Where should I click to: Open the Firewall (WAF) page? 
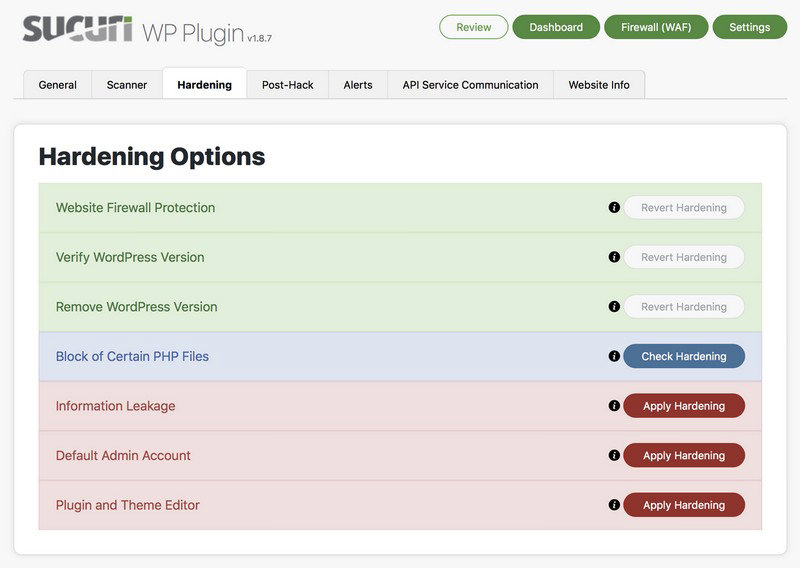pyautogui.click(x=656, y=27)
